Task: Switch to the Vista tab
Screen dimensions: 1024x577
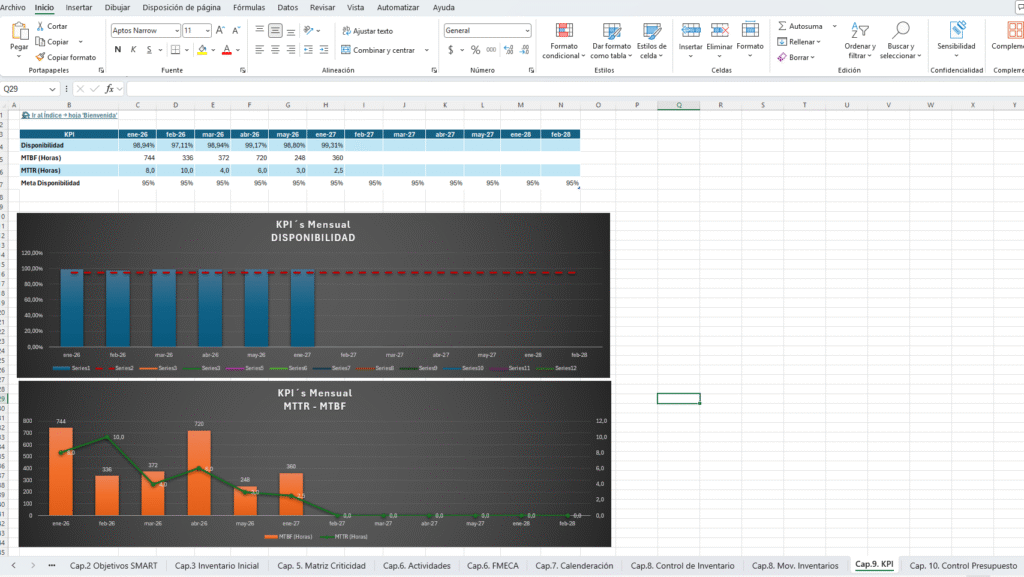Action: (355, 7)
